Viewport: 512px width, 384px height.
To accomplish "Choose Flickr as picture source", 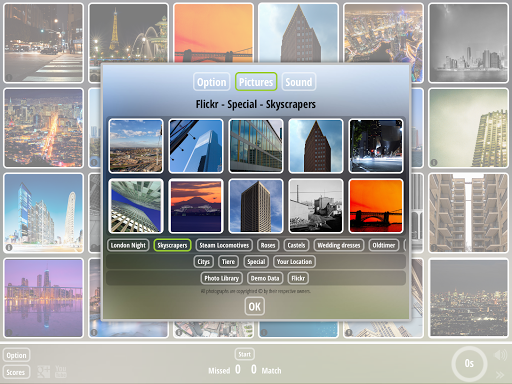I will pyautogui.click(x=298, y=278).
